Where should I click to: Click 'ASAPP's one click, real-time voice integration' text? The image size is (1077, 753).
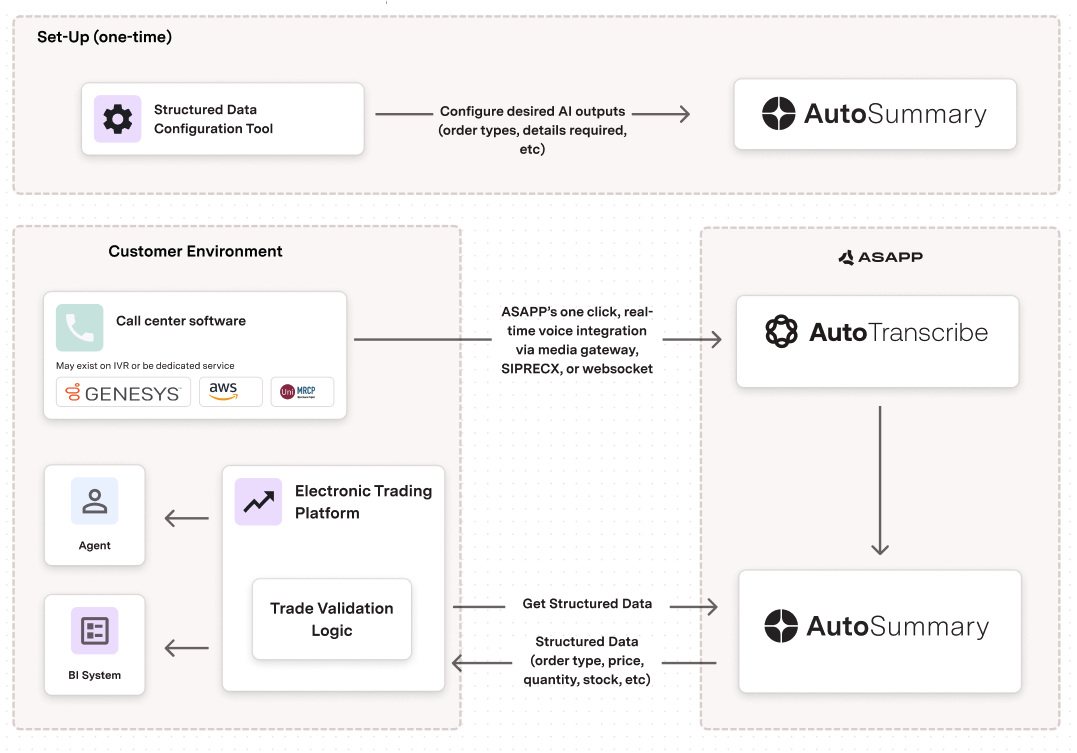577,340
